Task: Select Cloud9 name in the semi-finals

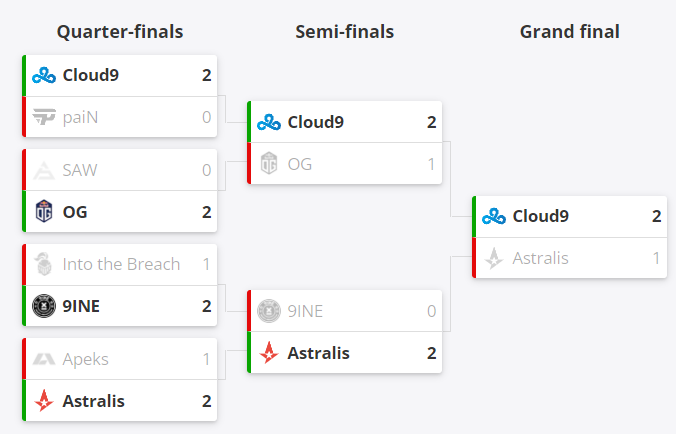Action: (x=315, y=122)
